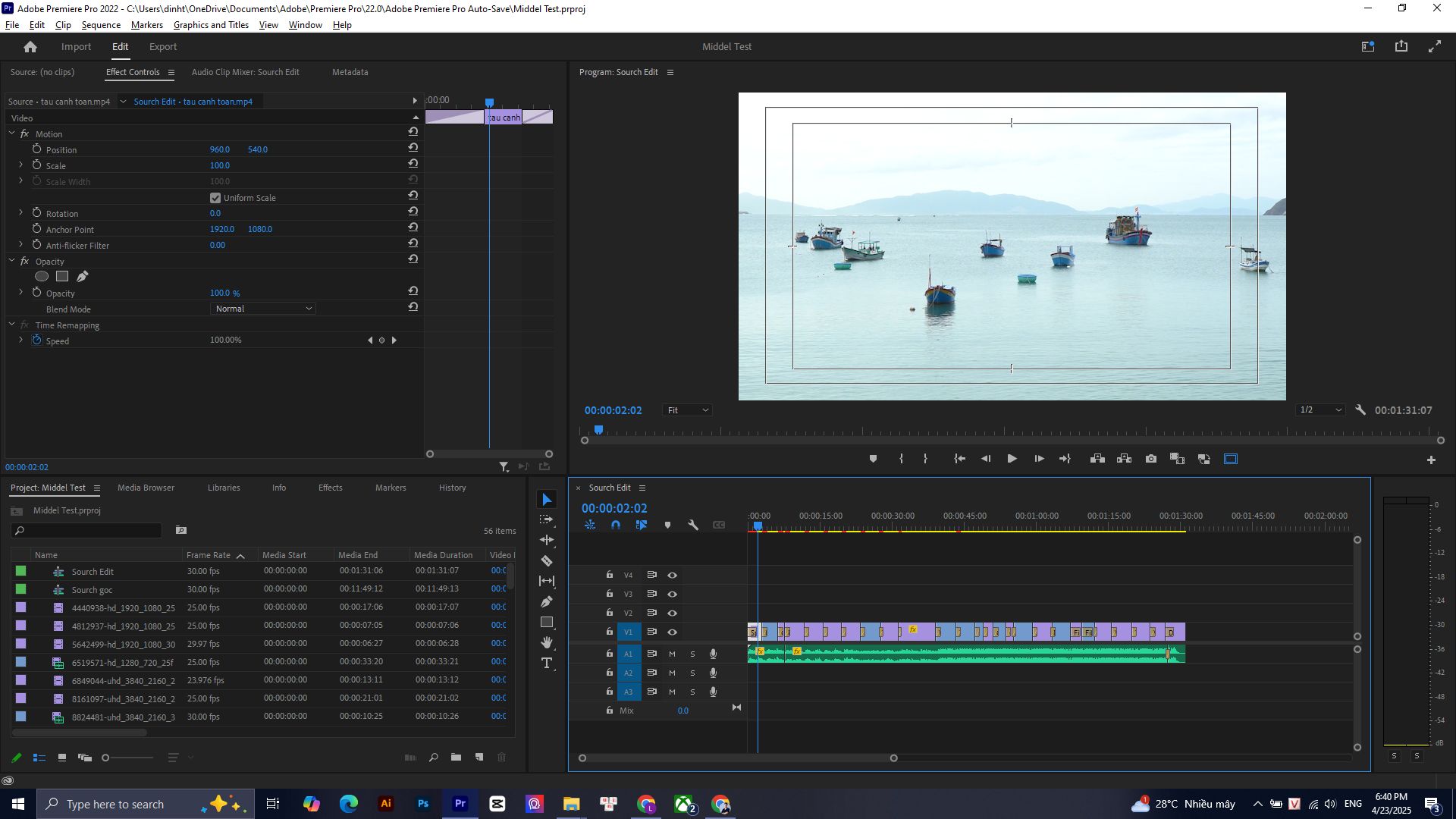Screen dimensions: 1456x819
Task: Reset the Rotation parameter
Action: (413, 212)
